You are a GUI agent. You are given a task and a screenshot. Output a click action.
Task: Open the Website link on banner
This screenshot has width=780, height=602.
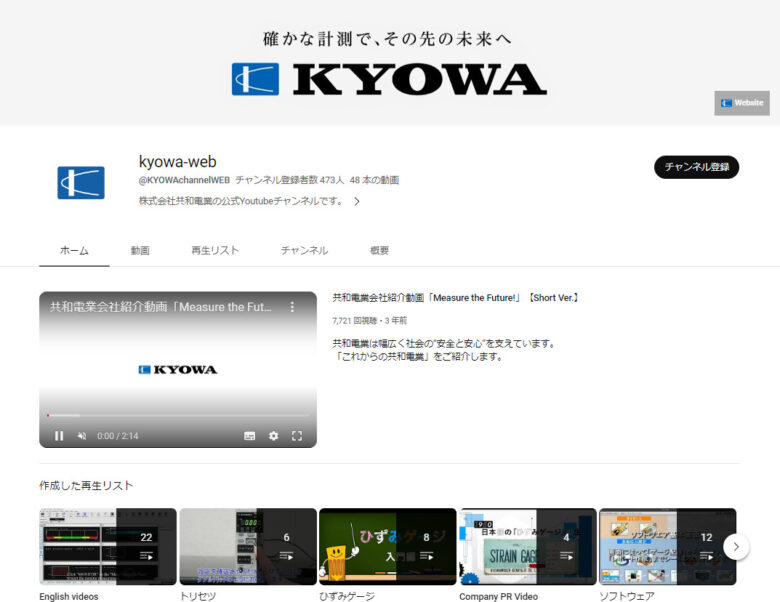click(742, 103)
